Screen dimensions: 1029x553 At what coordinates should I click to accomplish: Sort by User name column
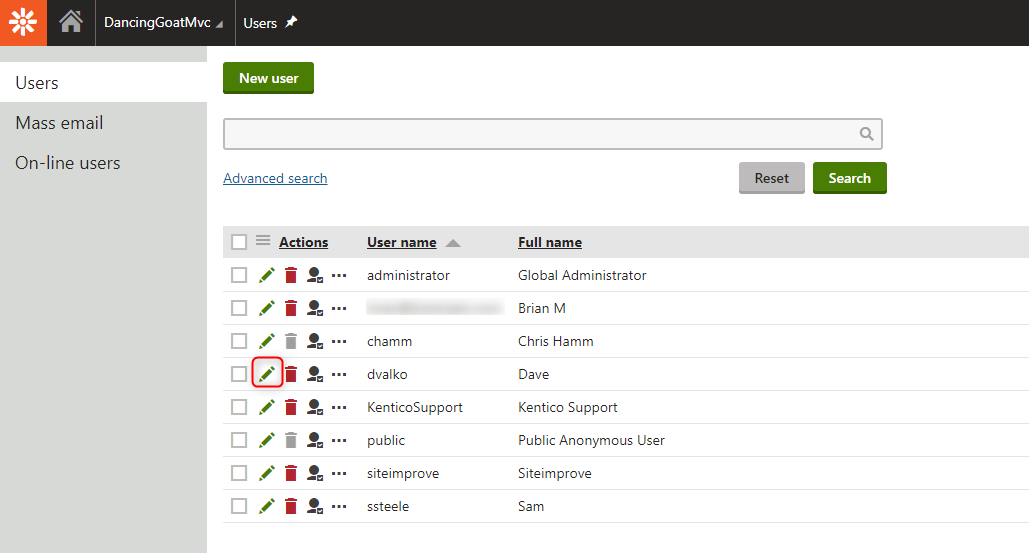point(402,242)
